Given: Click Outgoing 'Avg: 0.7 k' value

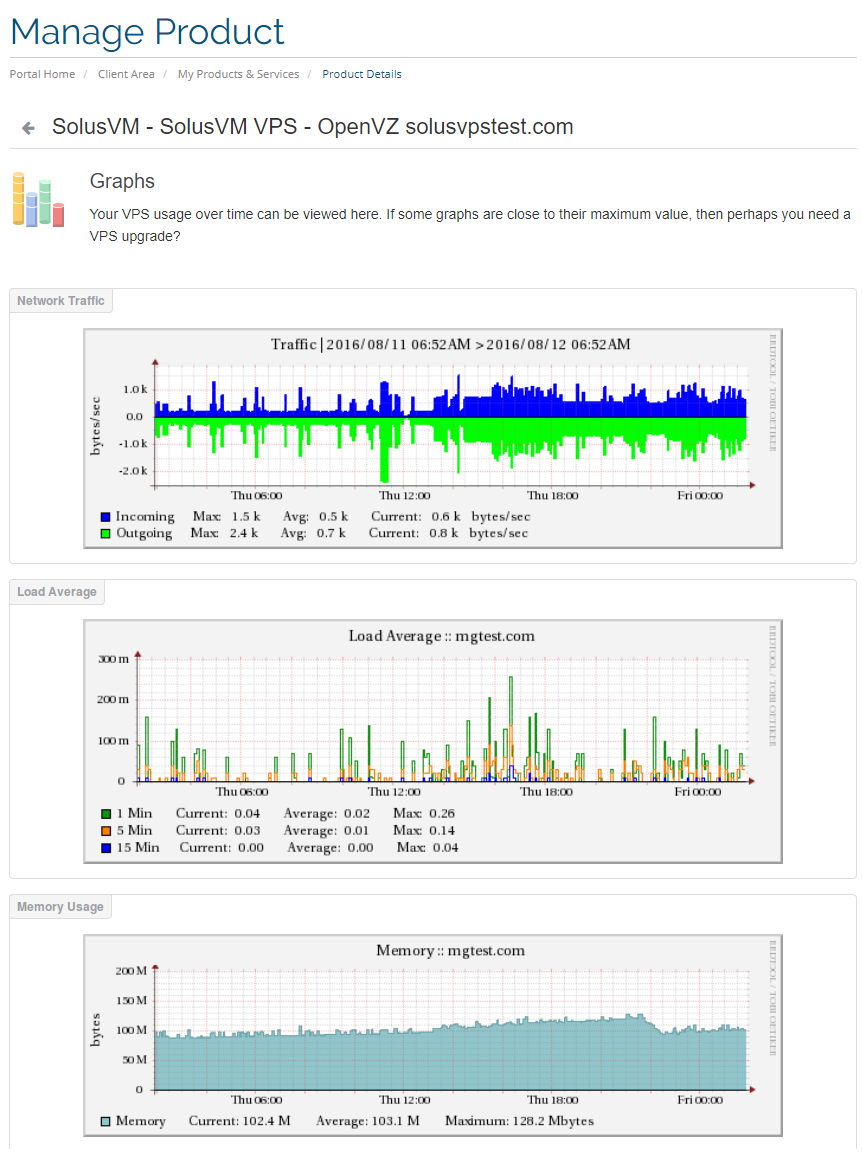Looking at the screenshot, I should pyautogui.click(x=313, y=533).
